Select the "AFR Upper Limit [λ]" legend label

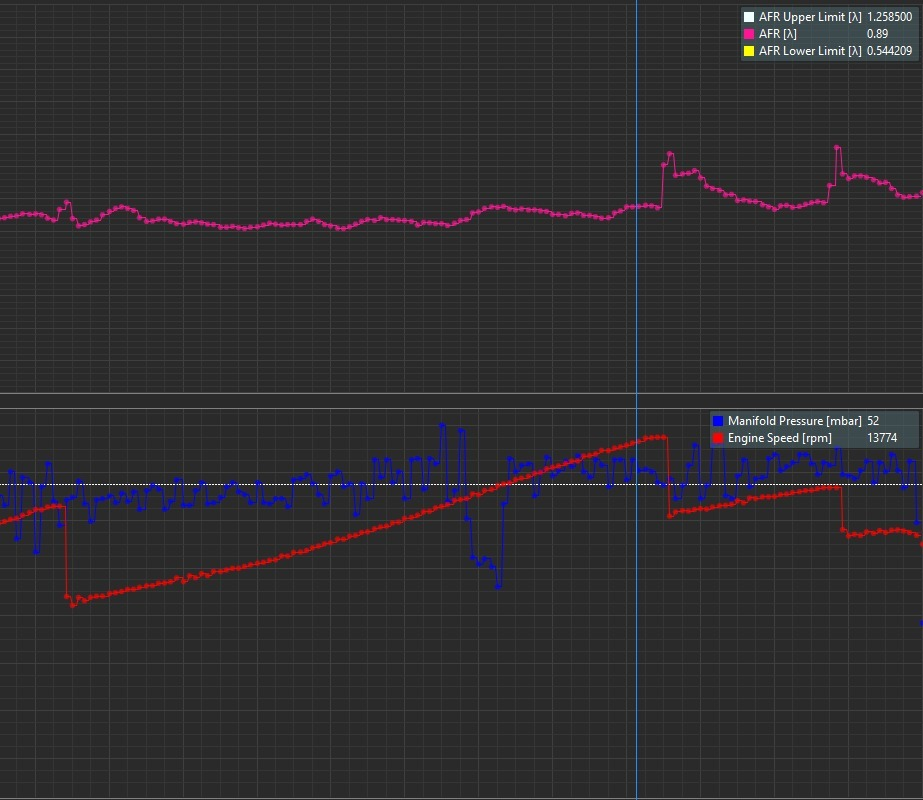tap(810, 17)
